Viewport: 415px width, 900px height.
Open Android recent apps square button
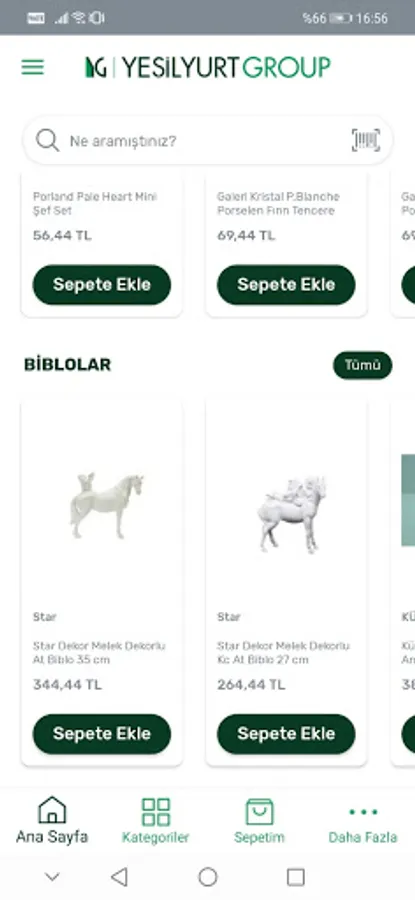tap(296, 876)
